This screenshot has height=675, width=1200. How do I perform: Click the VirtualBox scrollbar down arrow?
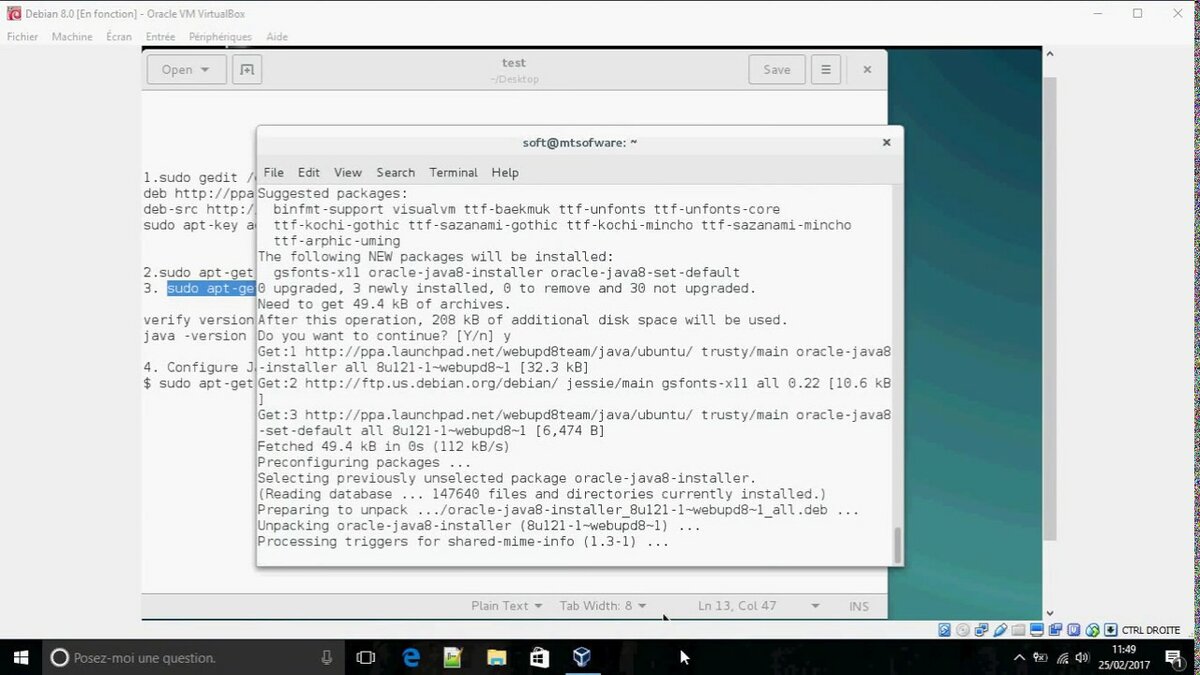pyautogui.click(x=1049, y=613)
